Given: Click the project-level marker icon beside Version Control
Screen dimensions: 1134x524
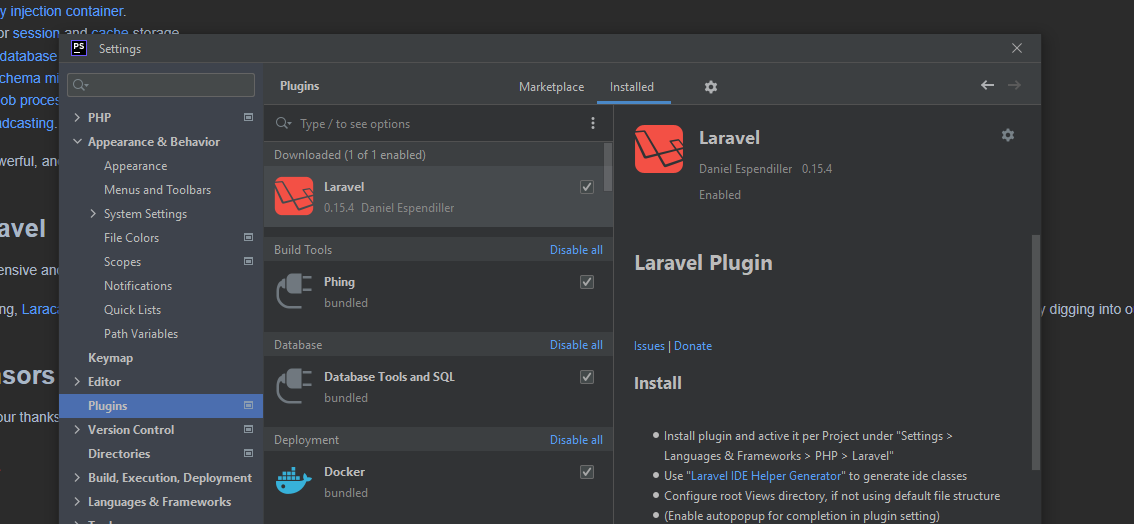Looking at the screenshot, I should click(248, 429).
